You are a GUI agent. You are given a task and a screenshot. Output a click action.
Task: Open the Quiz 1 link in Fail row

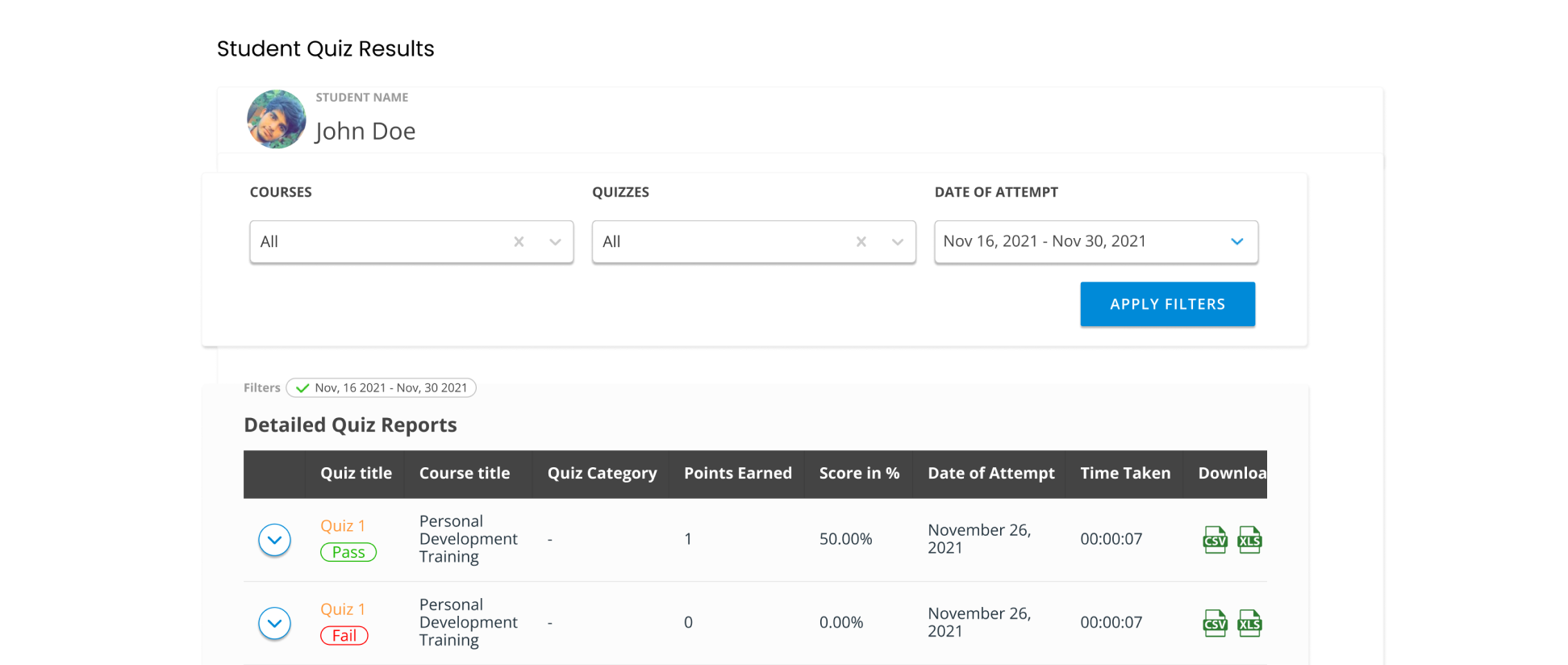tap(343, 609)
